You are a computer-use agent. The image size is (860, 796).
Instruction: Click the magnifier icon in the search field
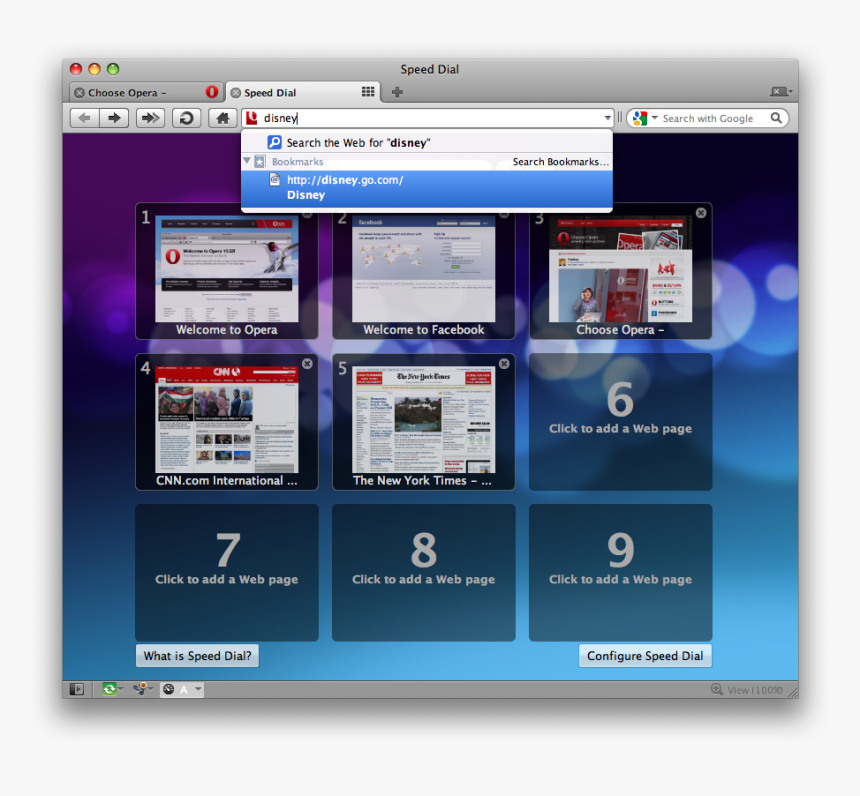pyautogui.click(x=776, y=118)
